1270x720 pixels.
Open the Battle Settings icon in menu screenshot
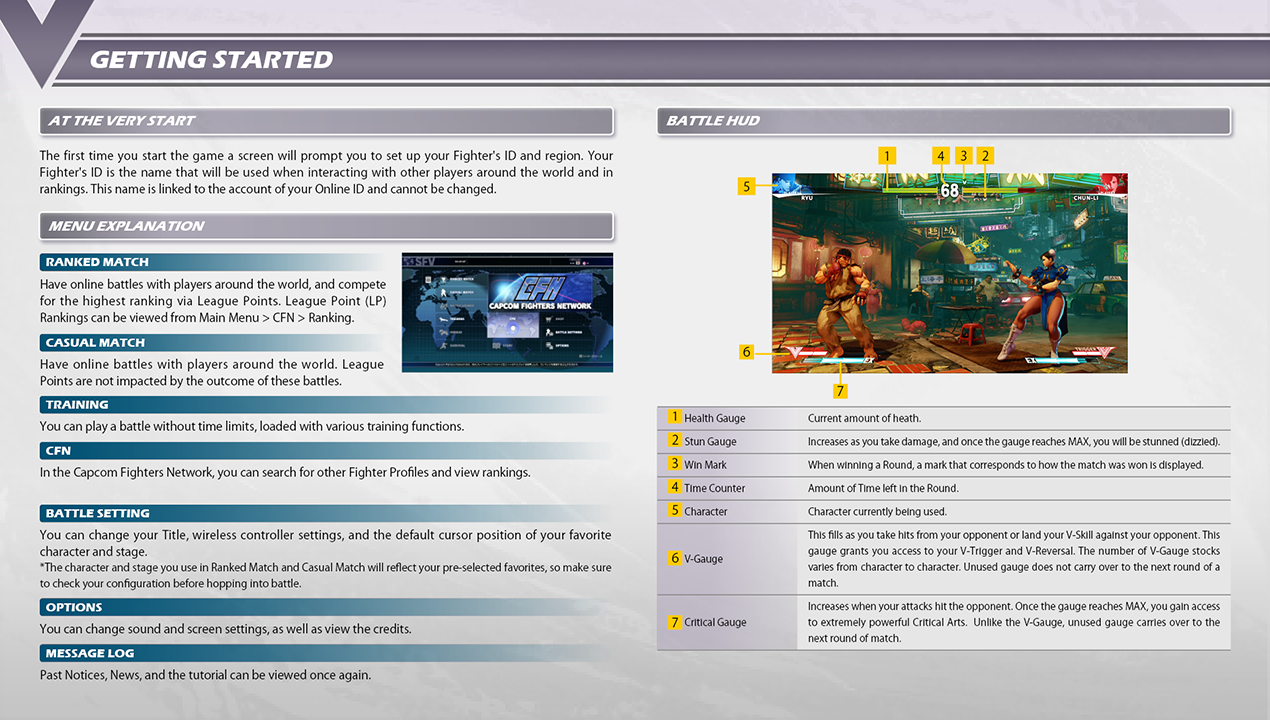(549, 332)
